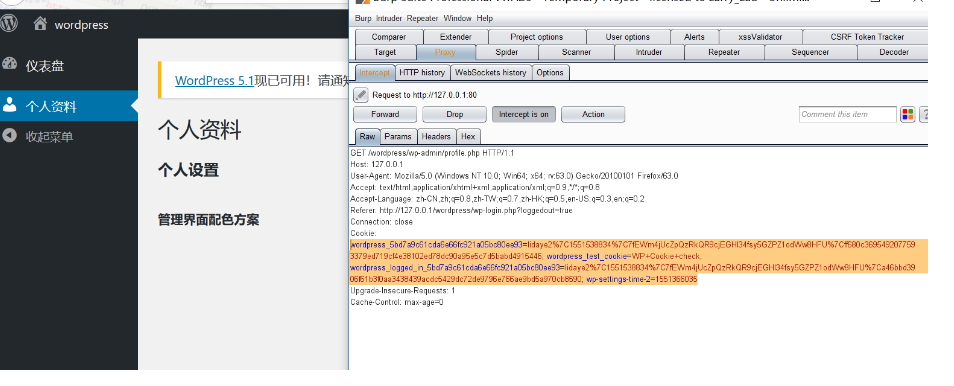The image size is (954, 386).
Task: Follow the WordPress 5.1 update link
Action: (214, 80)
